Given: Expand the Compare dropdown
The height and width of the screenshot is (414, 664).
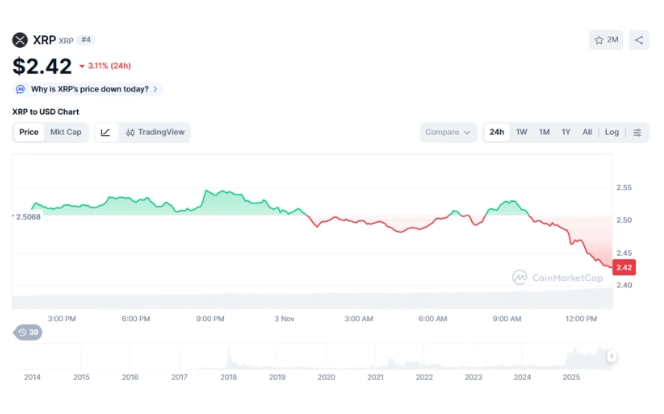Looking at the screenshot, I should pos(448,132).
